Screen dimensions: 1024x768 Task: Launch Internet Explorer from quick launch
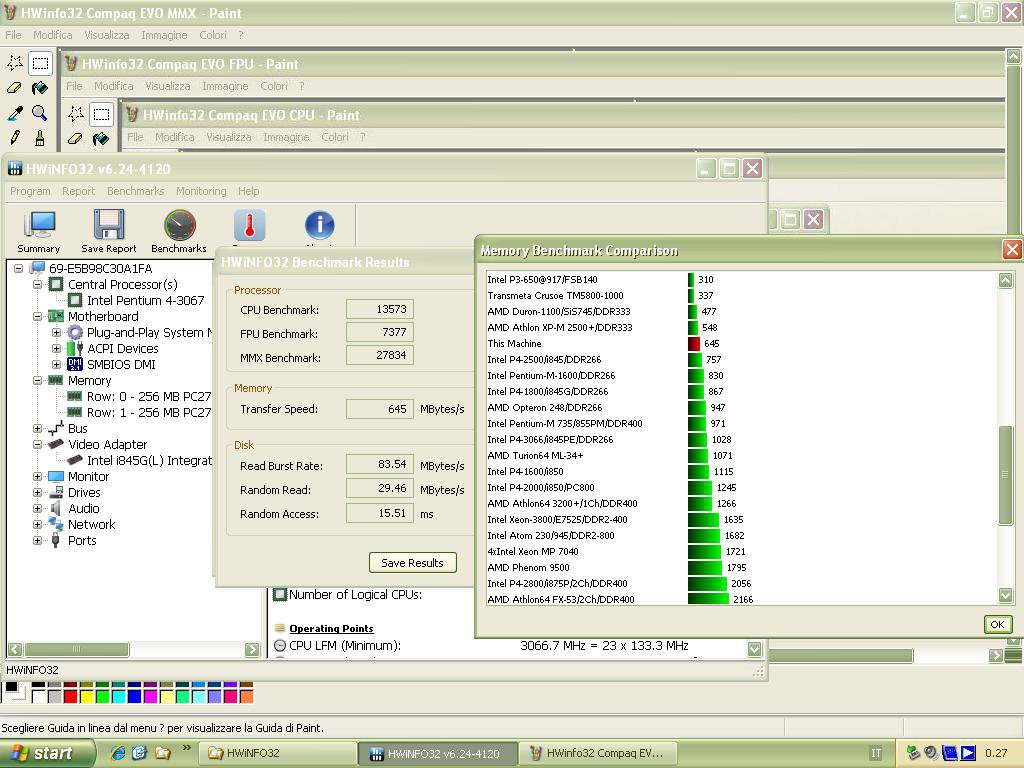coord(119,753)
